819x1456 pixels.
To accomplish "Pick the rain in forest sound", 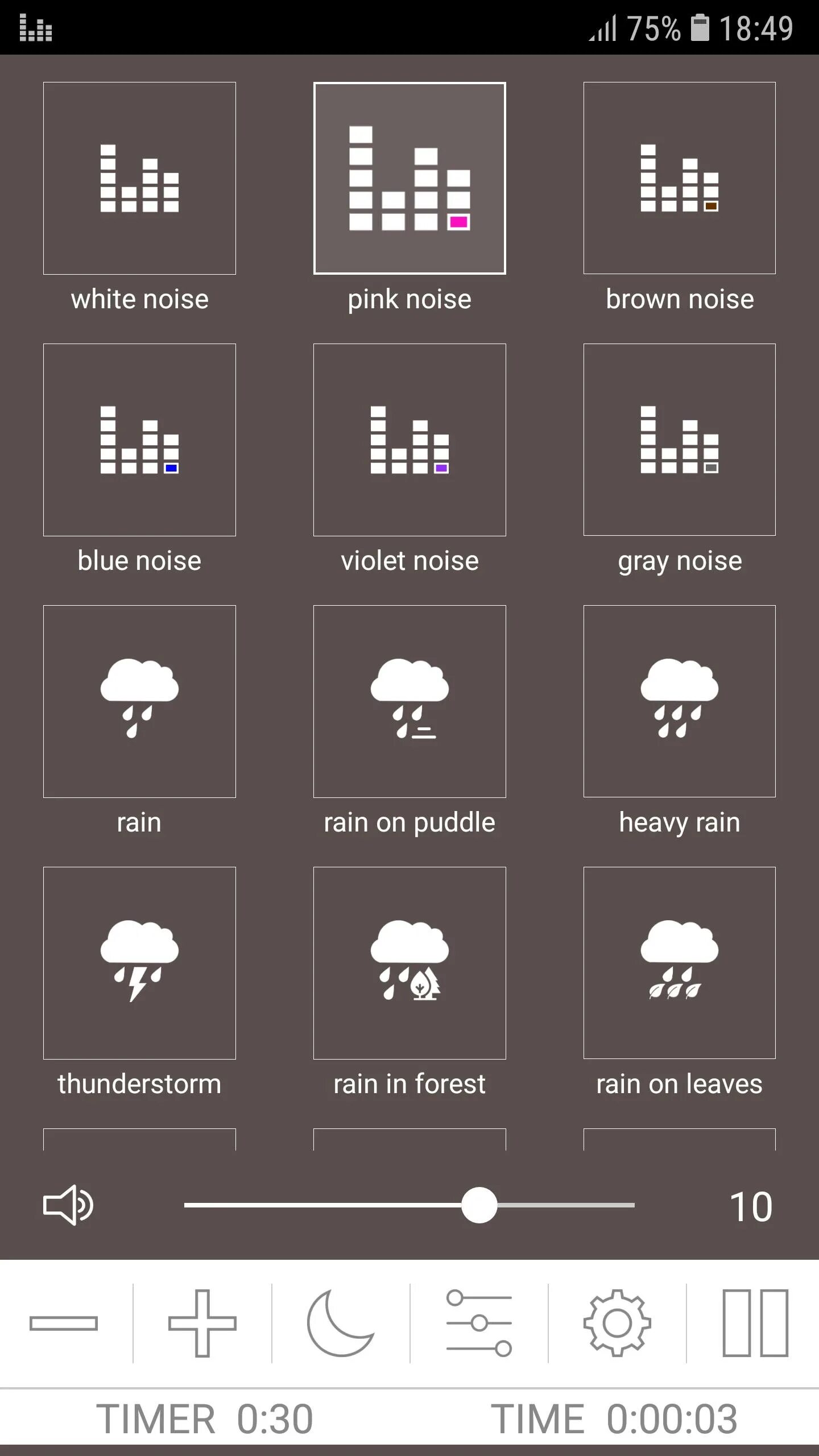I will pos(409,962).
